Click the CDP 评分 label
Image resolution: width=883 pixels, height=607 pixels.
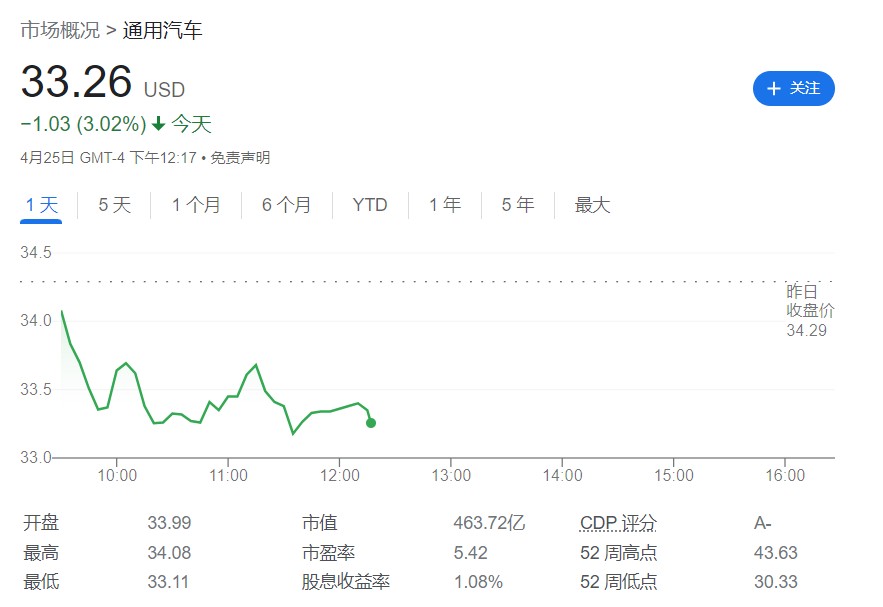click(x=618, y=523)
